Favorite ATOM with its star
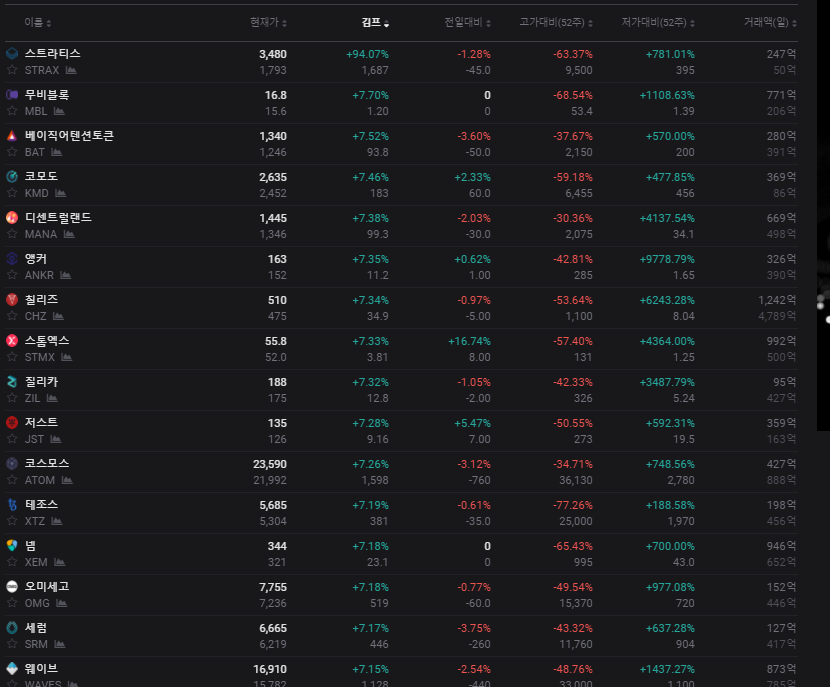Viewport: 830px width, 687px height. click(x=12, y=480)
